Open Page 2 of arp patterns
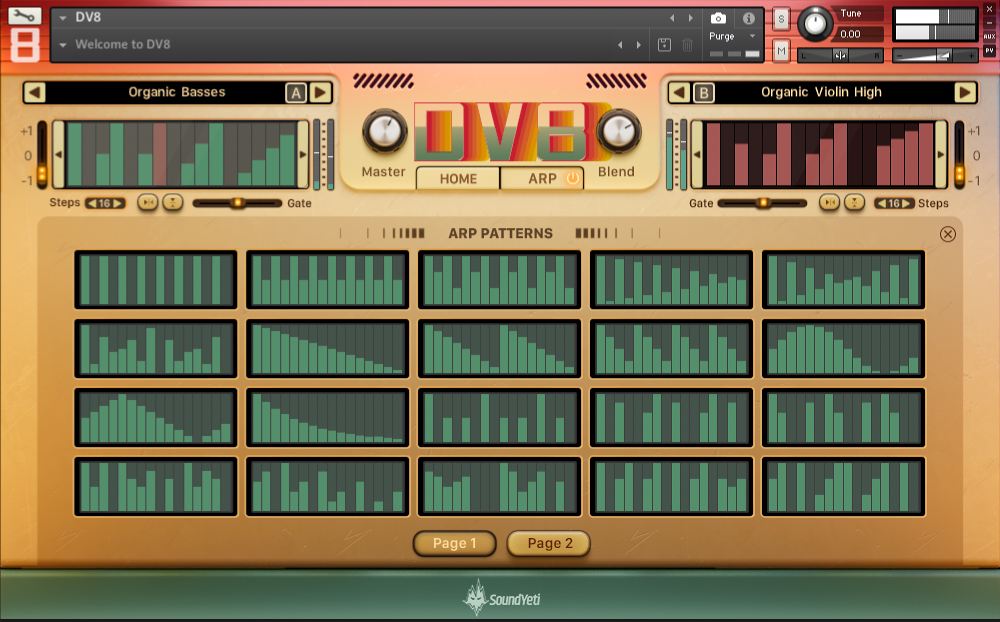Image resolution: width=1000 pixels, height=622 pixels. (548, 544)
